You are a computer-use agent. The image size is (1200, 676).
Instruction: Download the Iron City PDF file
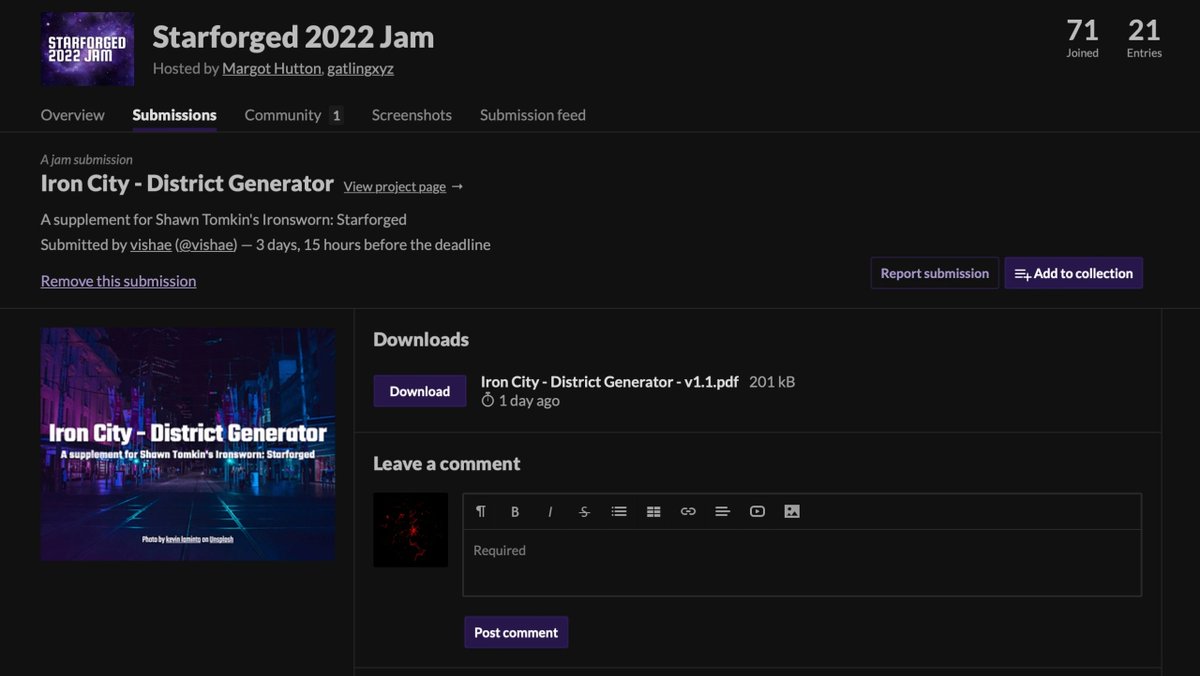(420, 391)
